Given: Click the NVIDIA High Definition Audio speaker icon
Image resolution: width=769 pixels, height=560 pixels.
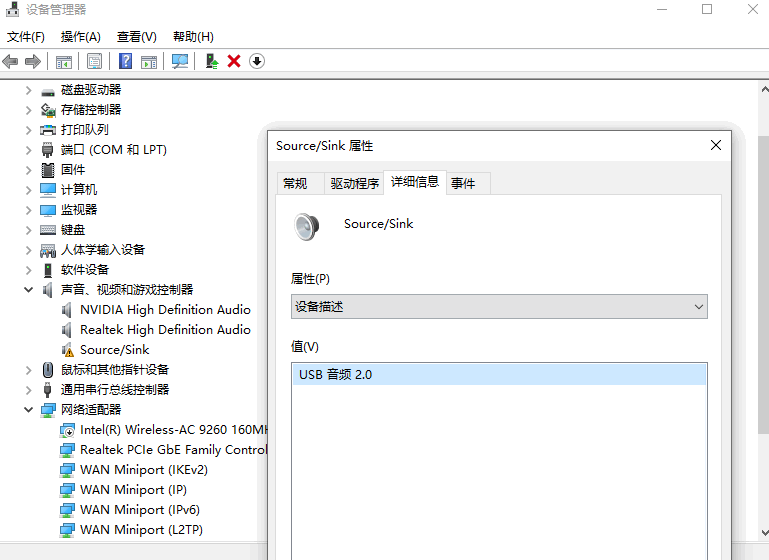Looking at the screenshot, I should [67, 310].
